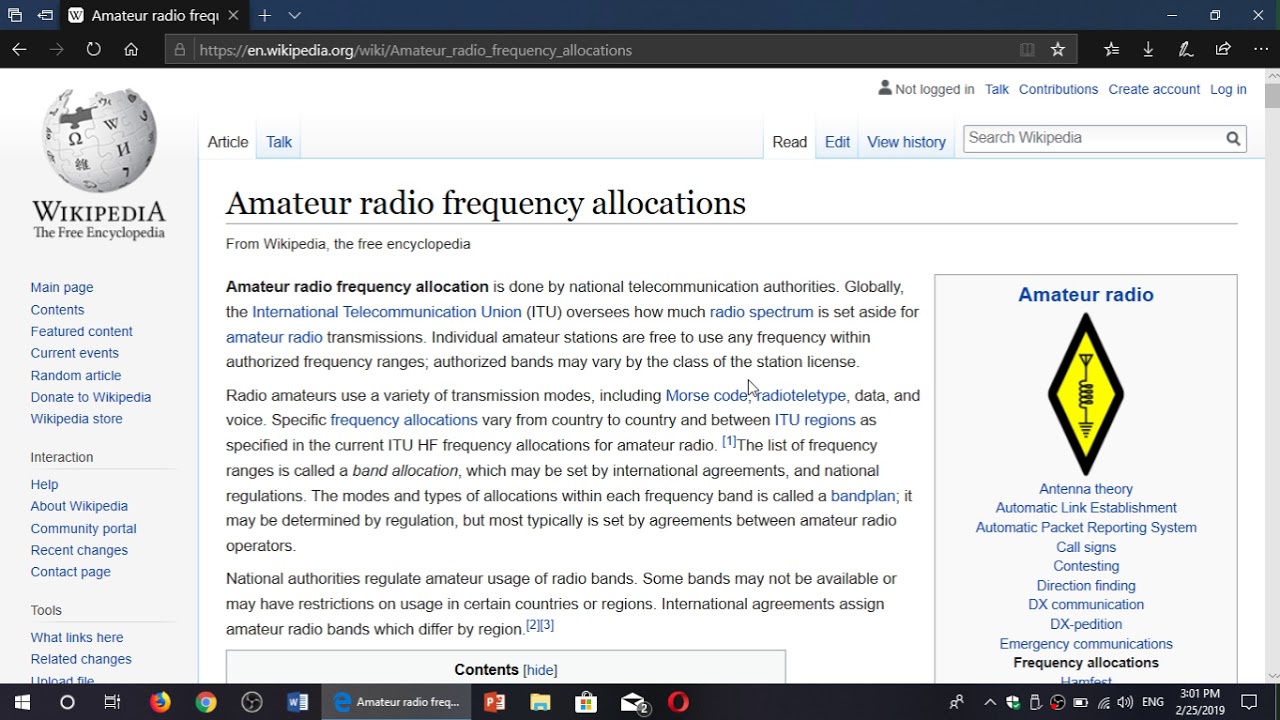Open the downloads icon

(x=1148, y=49)
